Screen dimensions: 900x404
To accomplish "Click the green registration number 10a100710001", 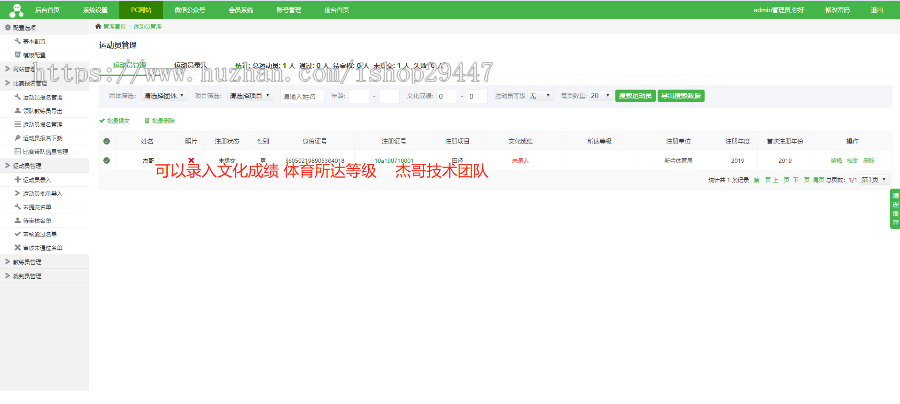I will [394, 161].
